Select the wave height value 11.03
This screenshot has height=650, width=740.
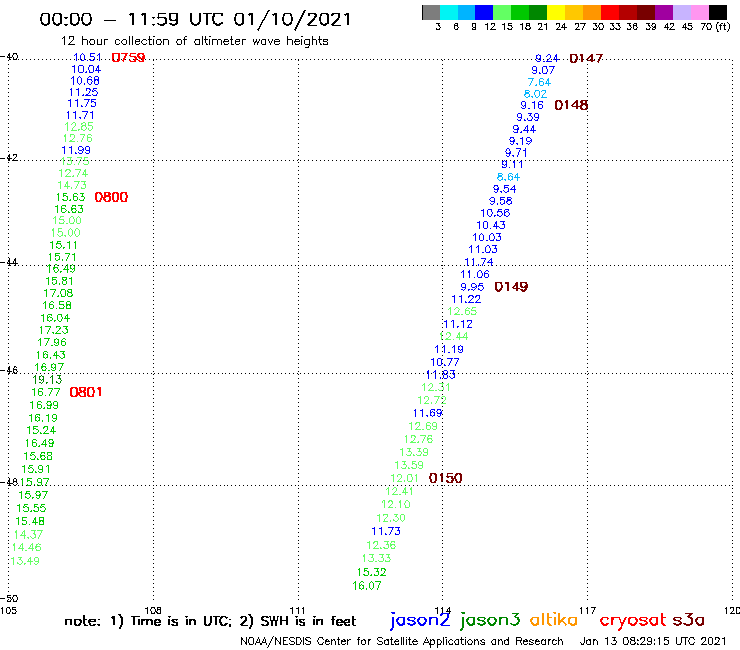[x=483, y=249]
